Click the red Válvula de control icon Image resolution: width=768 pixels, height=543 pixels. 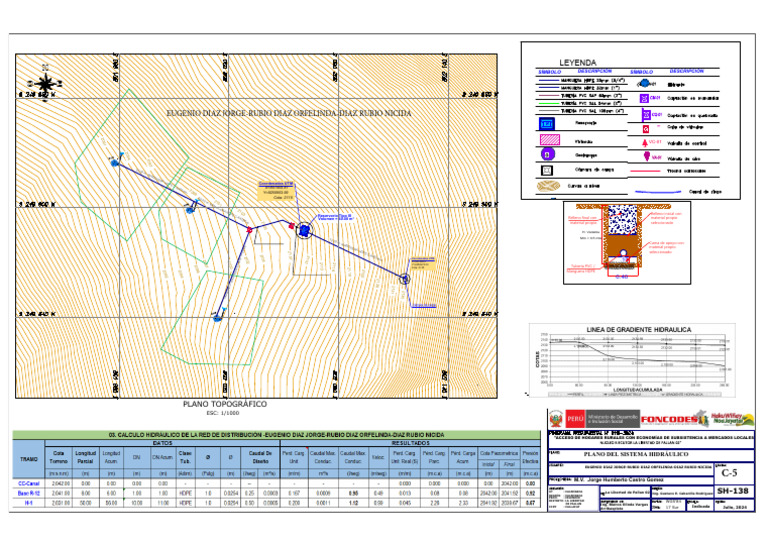(x=645, y=143)
